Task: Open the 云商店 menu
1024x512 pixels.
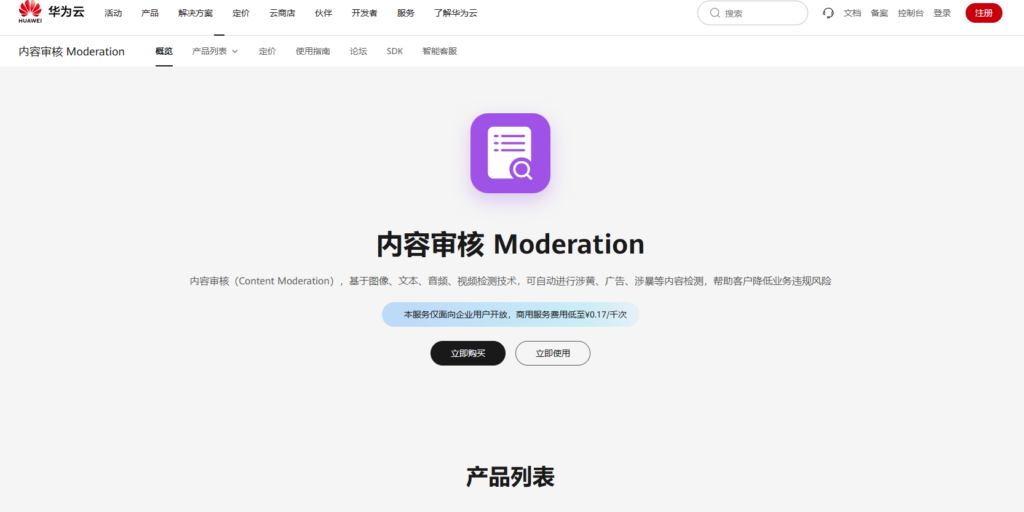Action: 282,13
